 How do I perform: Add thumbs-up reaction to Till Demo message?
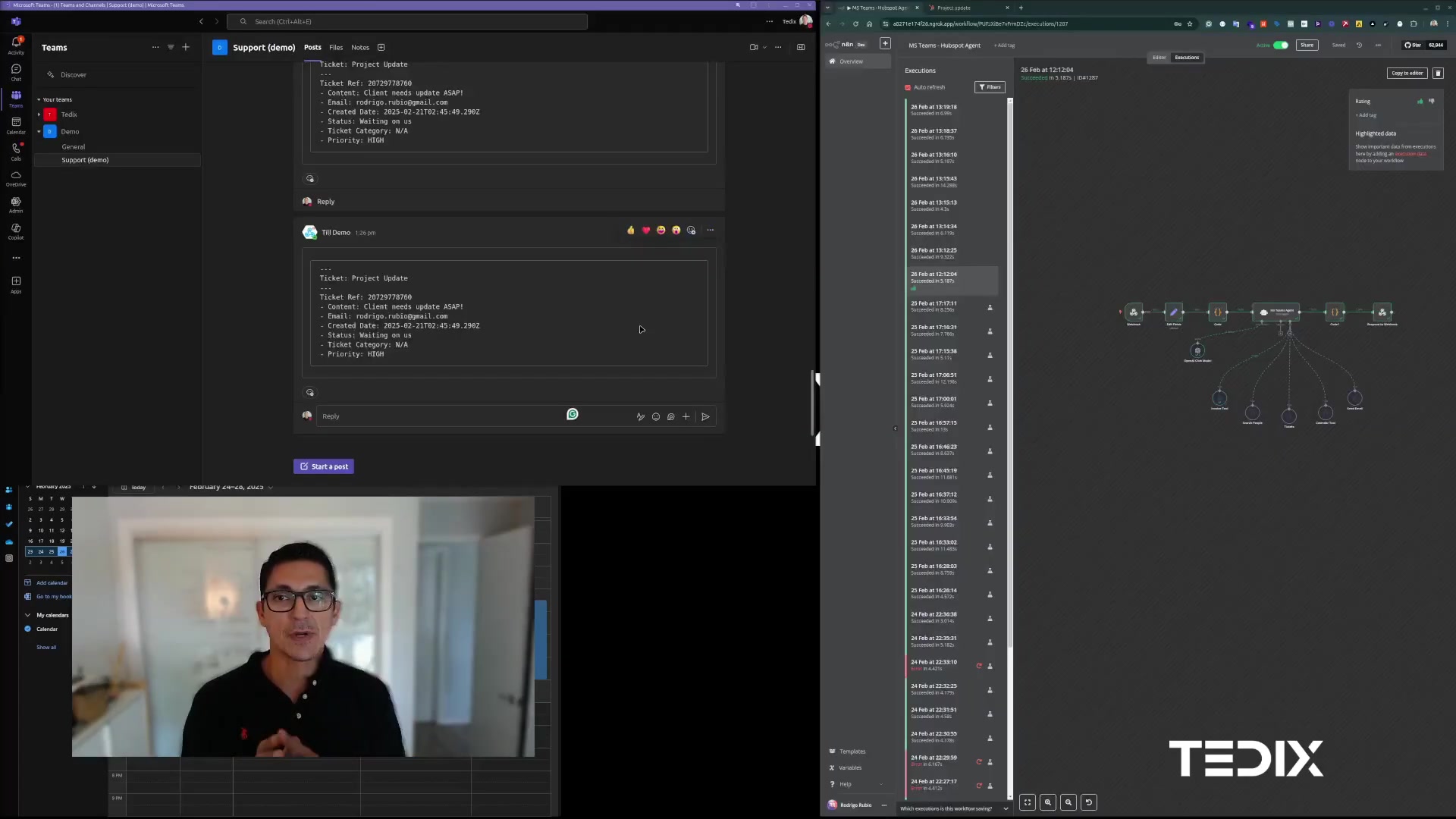point(631,230)
